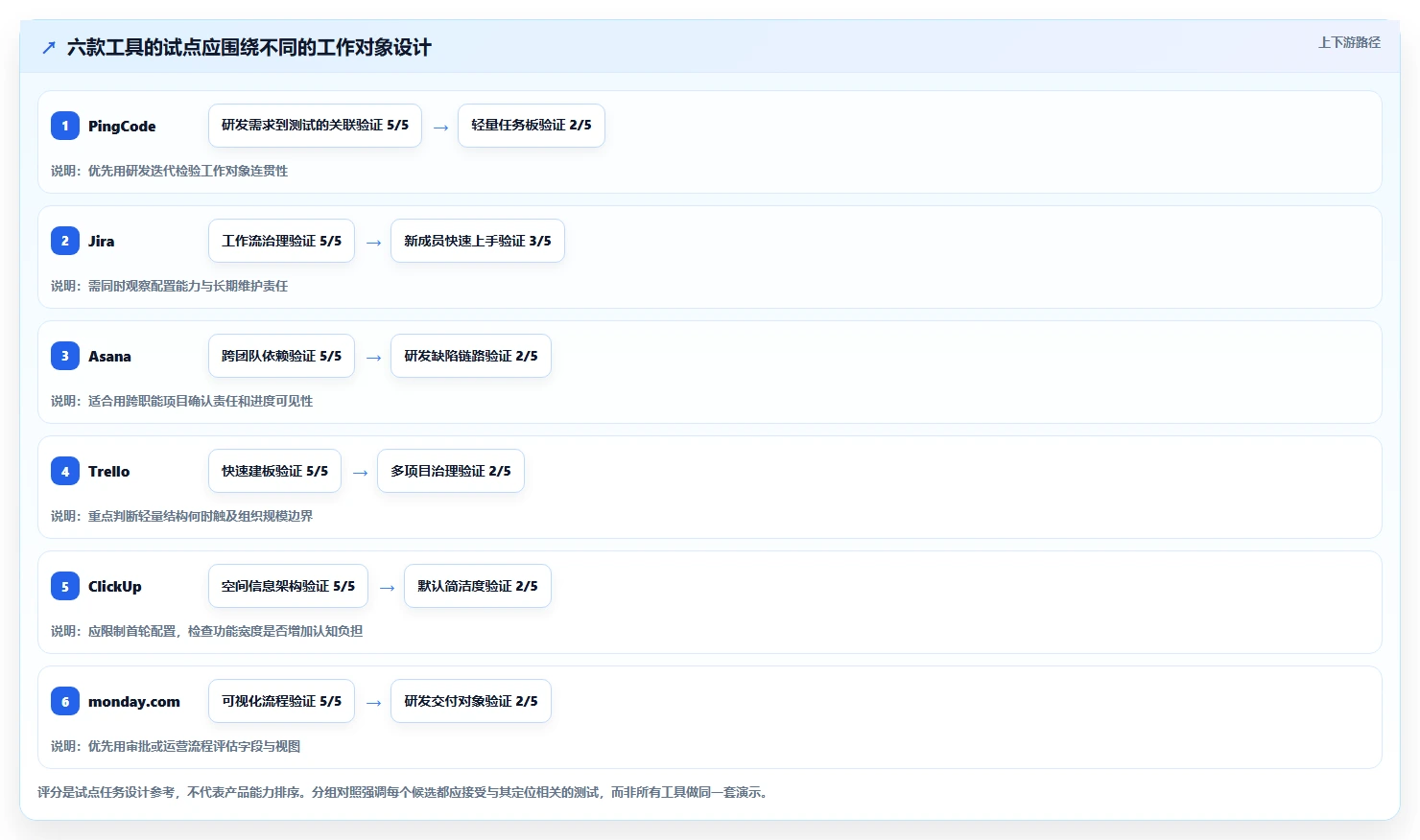Select the 可视化流程验证 5/5 chip
This screenshot has width=1420, height=840.
pos(281,701)
